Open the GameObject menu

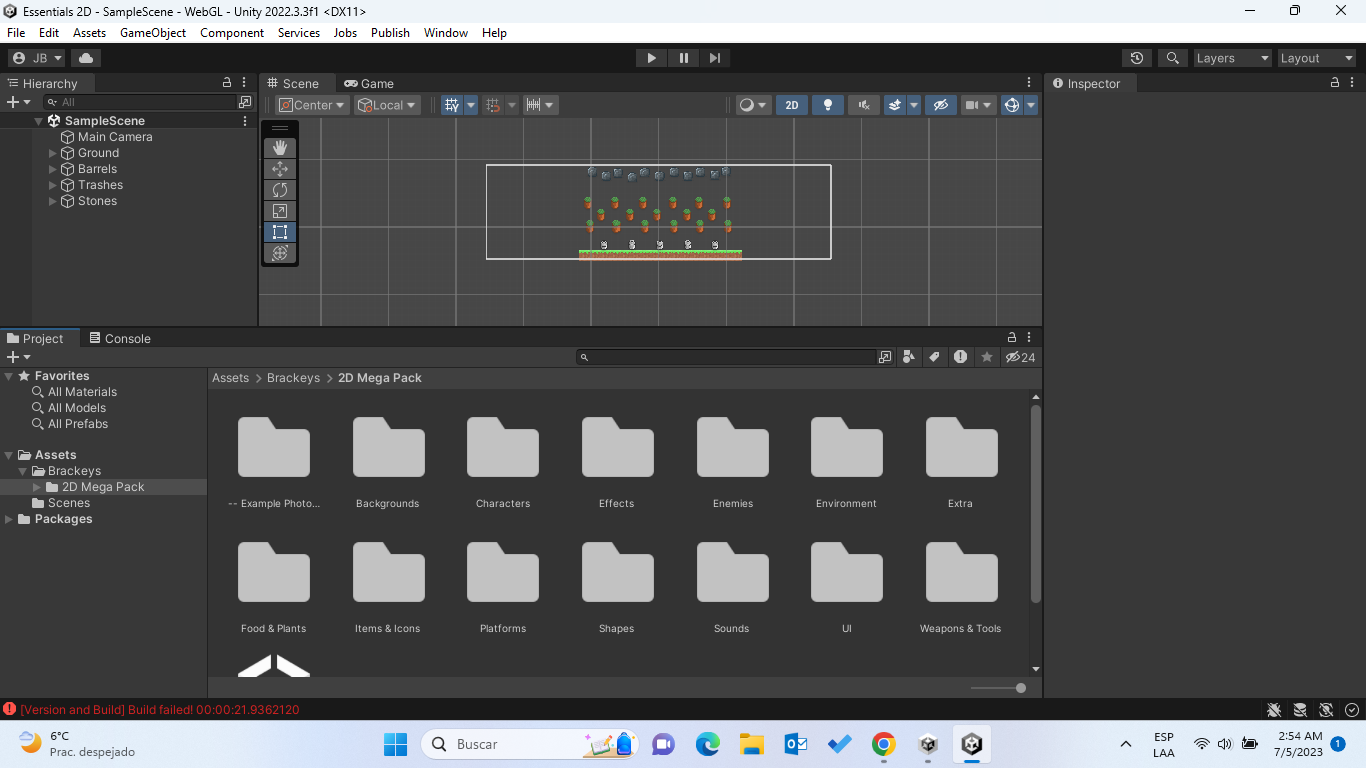point(152,33)
